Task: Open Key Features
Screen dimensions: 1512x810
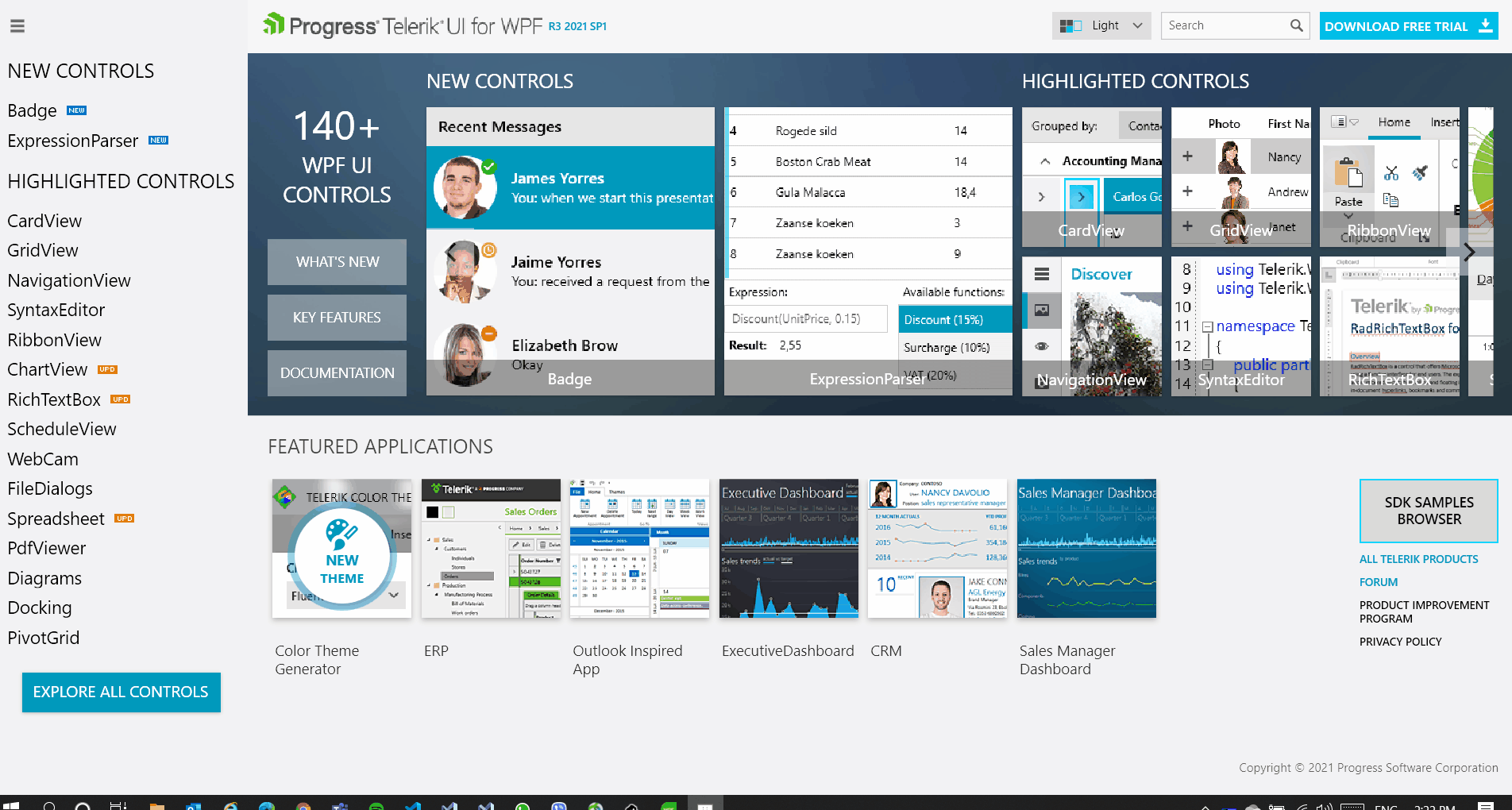Action: (337, 317)
